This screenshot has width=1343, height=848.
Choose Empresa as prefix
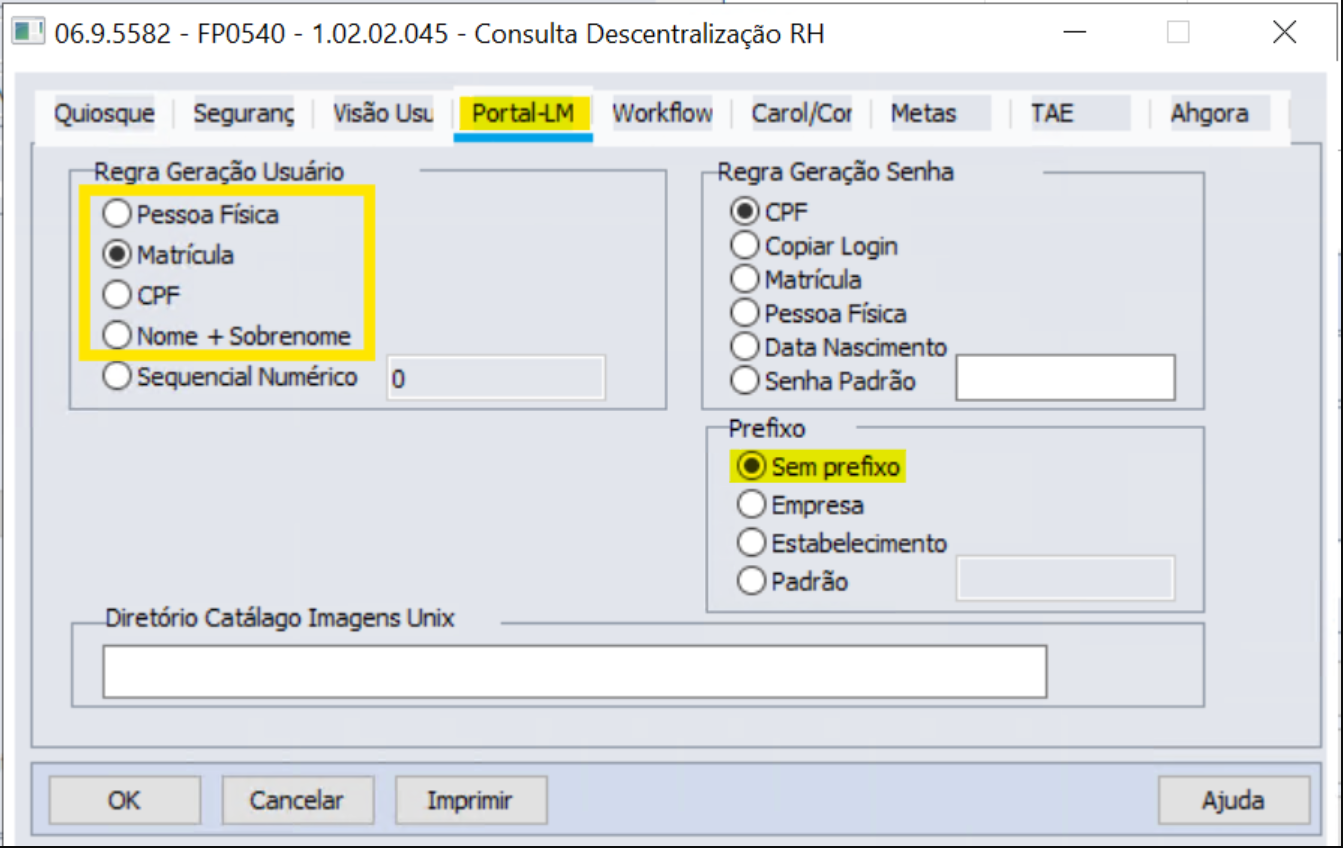click(x=751, y=505)
